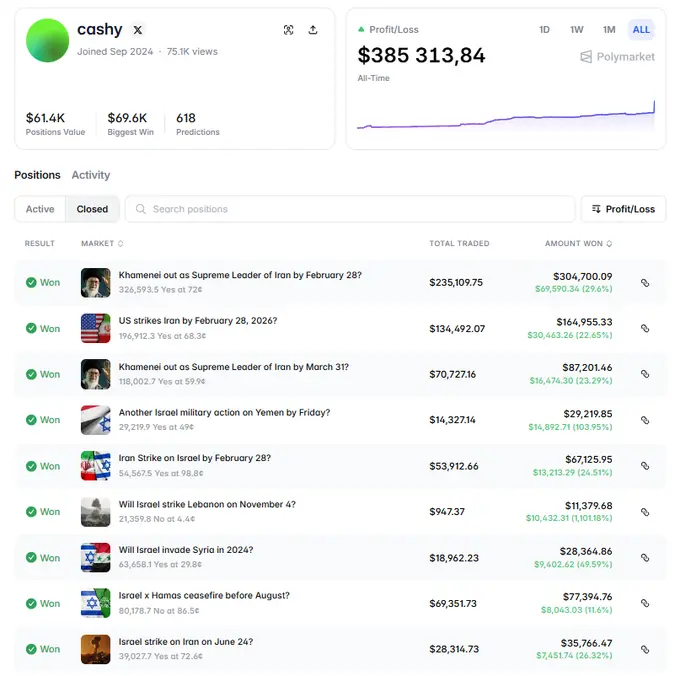The image size is (680, 676).
Task: Click Yemen-Israel flags thumbnail
Action: pos(95,420)
